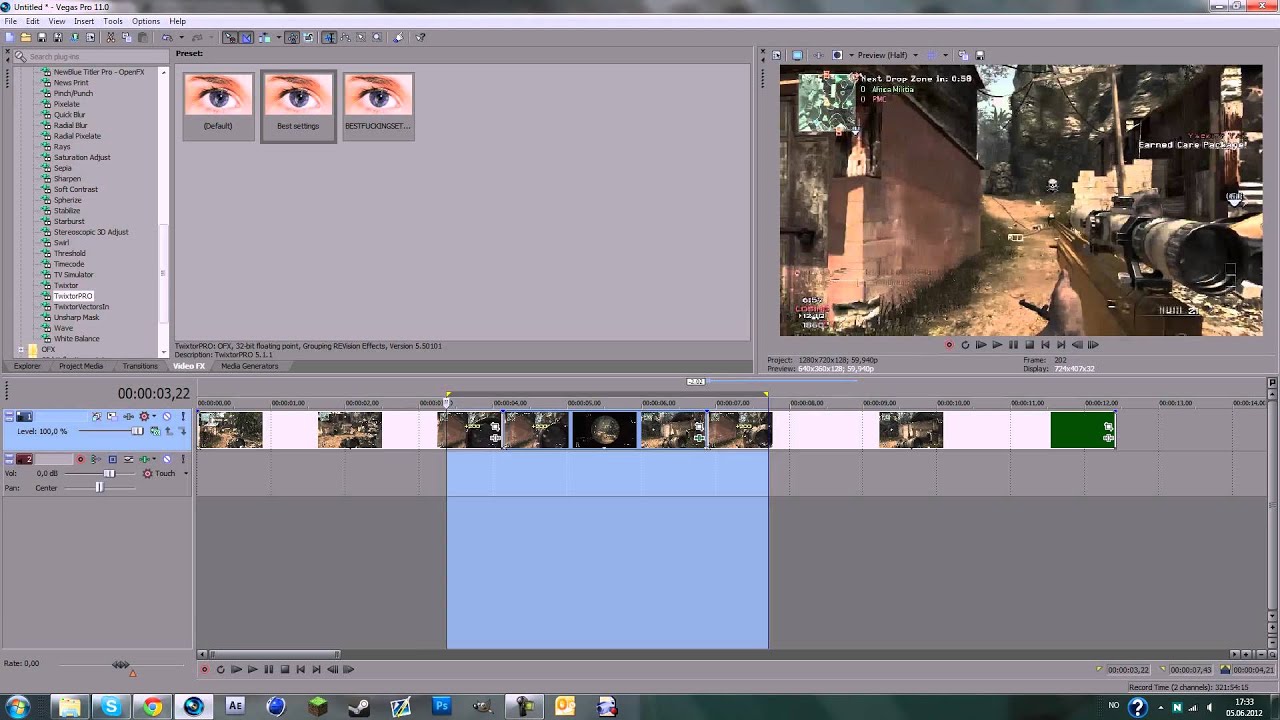Screen dimensions: 1280x720
Task: Open project using the folder toolbar icon
Action: click(26, 37)
